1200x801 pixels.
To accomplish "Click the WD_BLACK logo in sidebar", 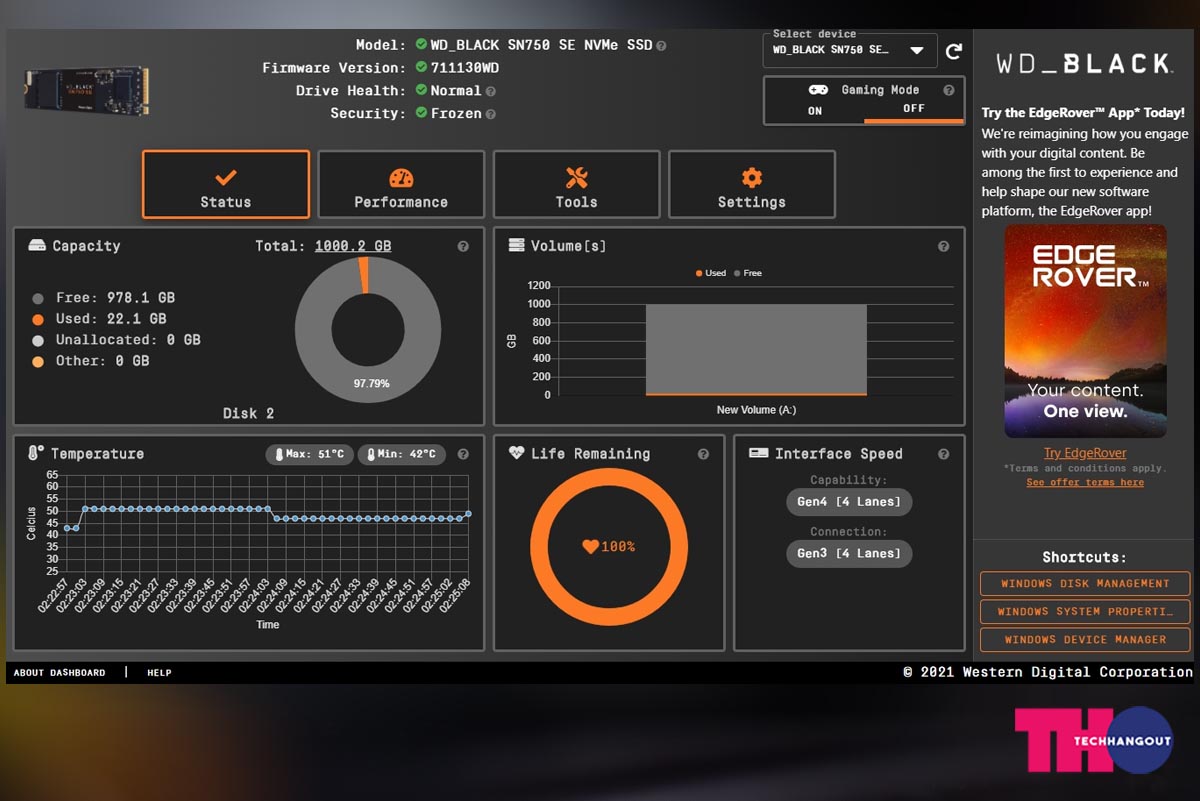I will click(1085, 64).
